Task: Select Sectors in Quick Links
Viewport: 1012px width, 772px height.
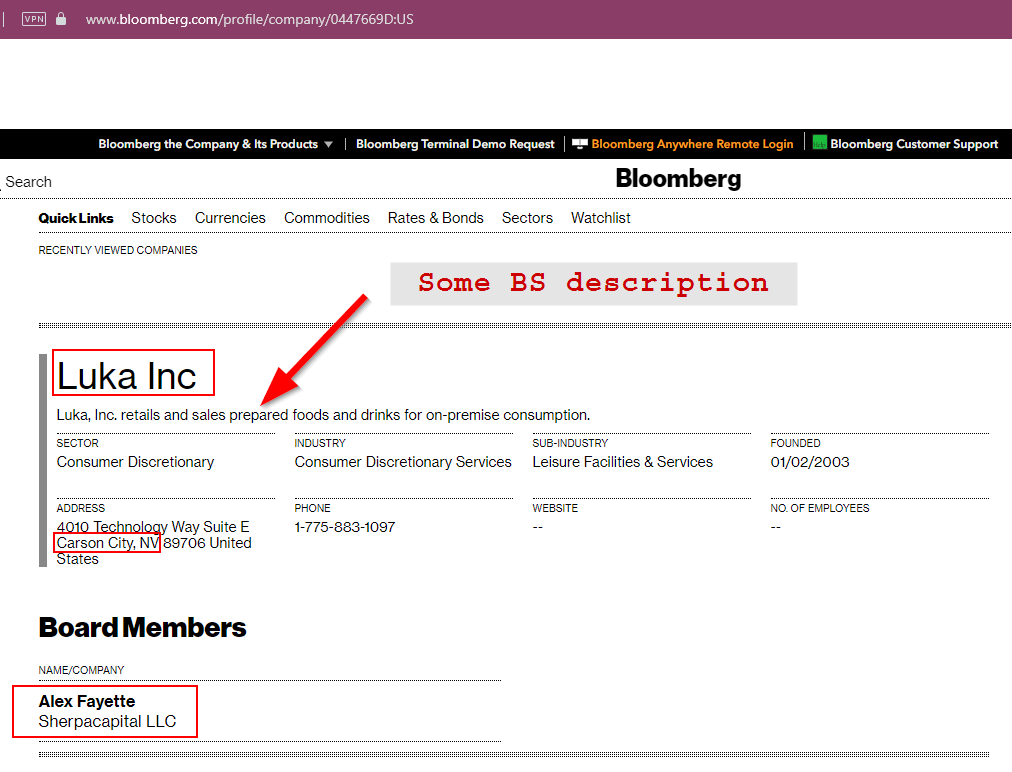Action: point(527,218)
